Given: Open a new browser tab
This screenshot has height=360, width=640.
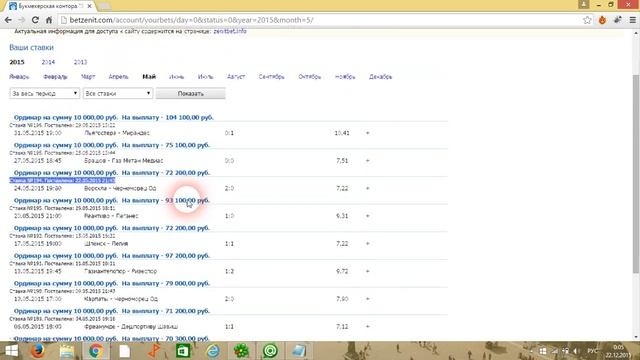Looking at the screenshot, I should [105, 6].
